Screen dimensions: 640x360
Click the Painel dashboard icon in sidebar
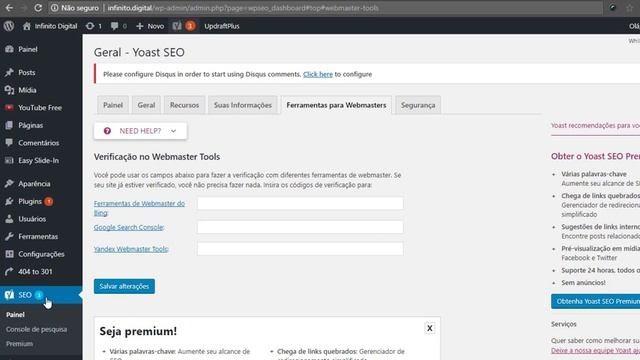coord(9,49)
